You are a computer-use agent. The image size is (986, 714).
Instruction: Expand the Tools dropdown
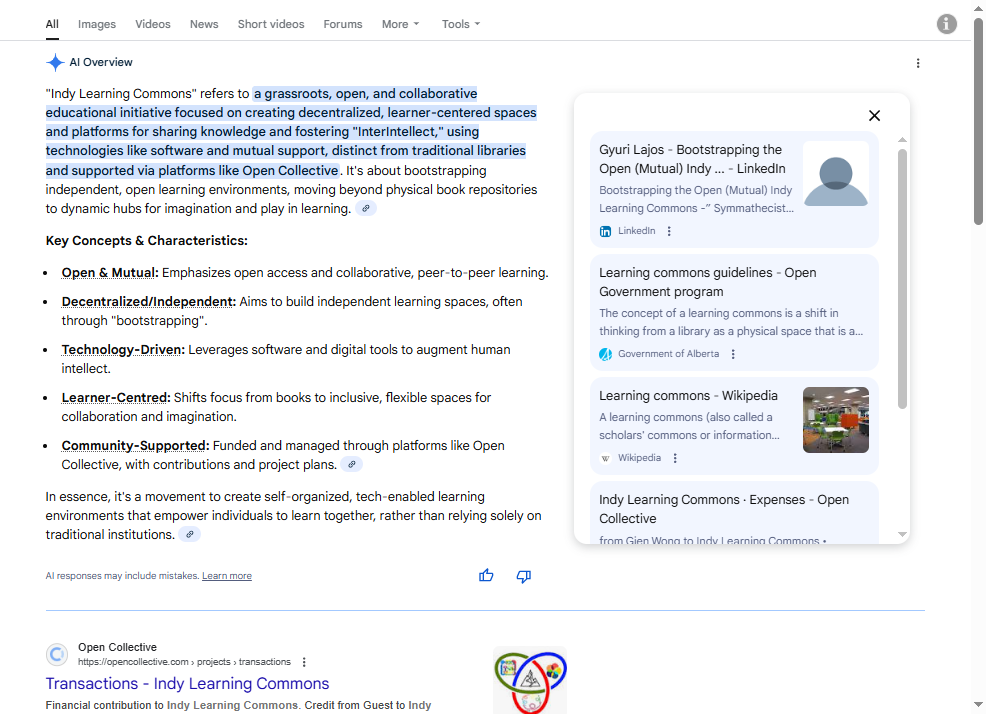tap(461, 24)
